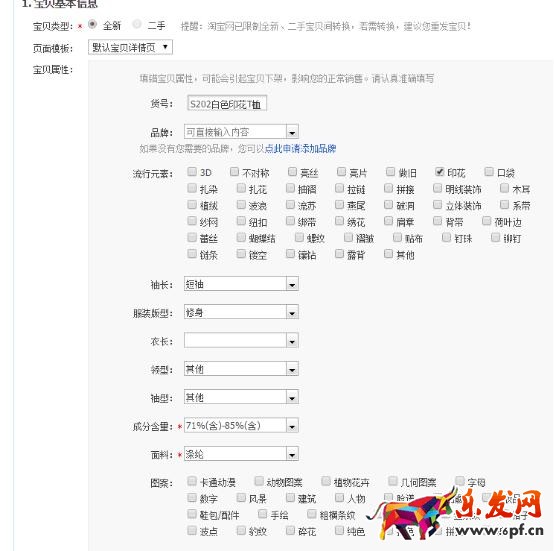
Task: Tick the 纯色 pattern checkbox
Action: coord(339,530)
